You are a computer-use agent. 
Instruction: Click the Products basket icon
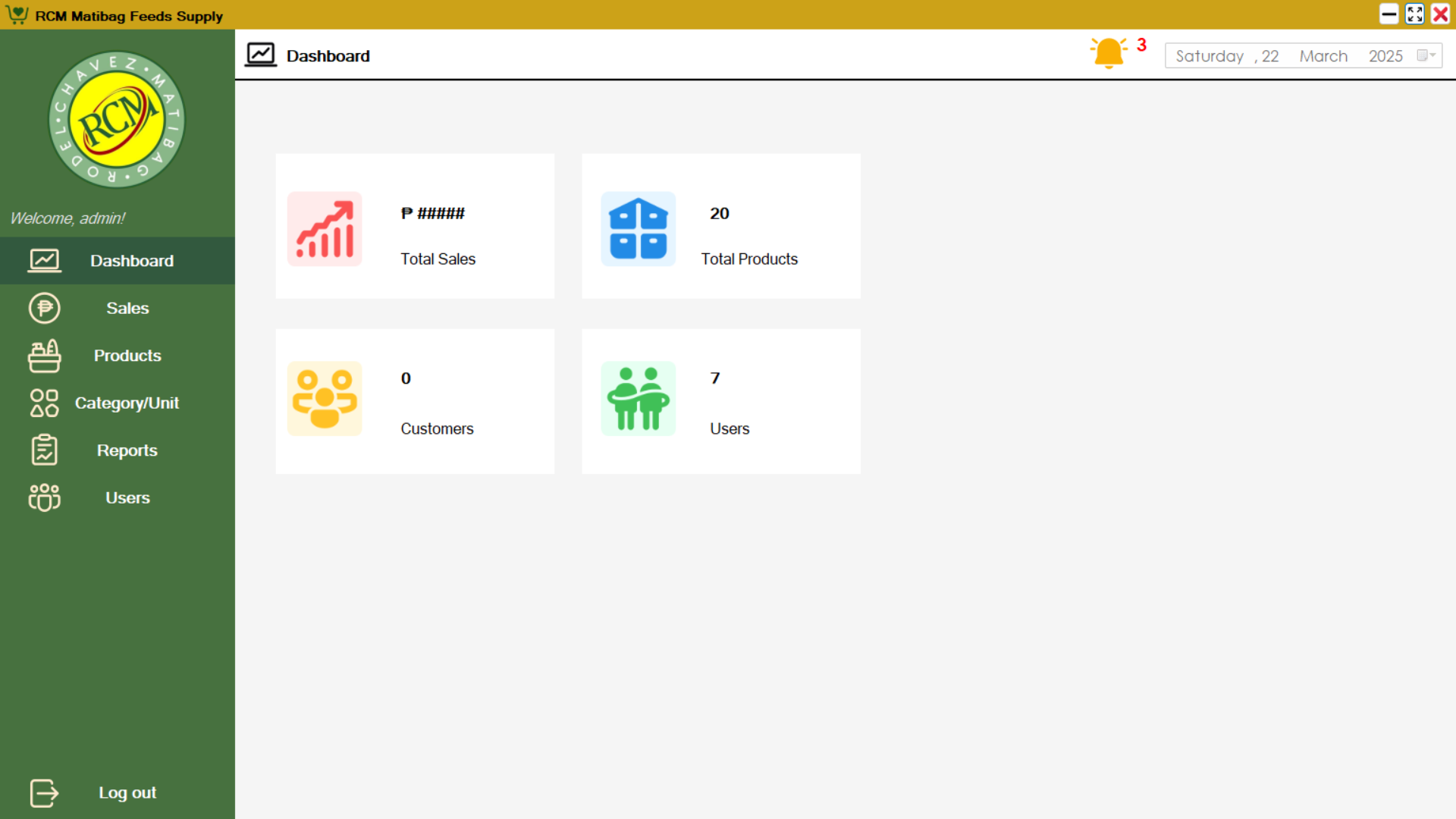(x=45, y=356)
